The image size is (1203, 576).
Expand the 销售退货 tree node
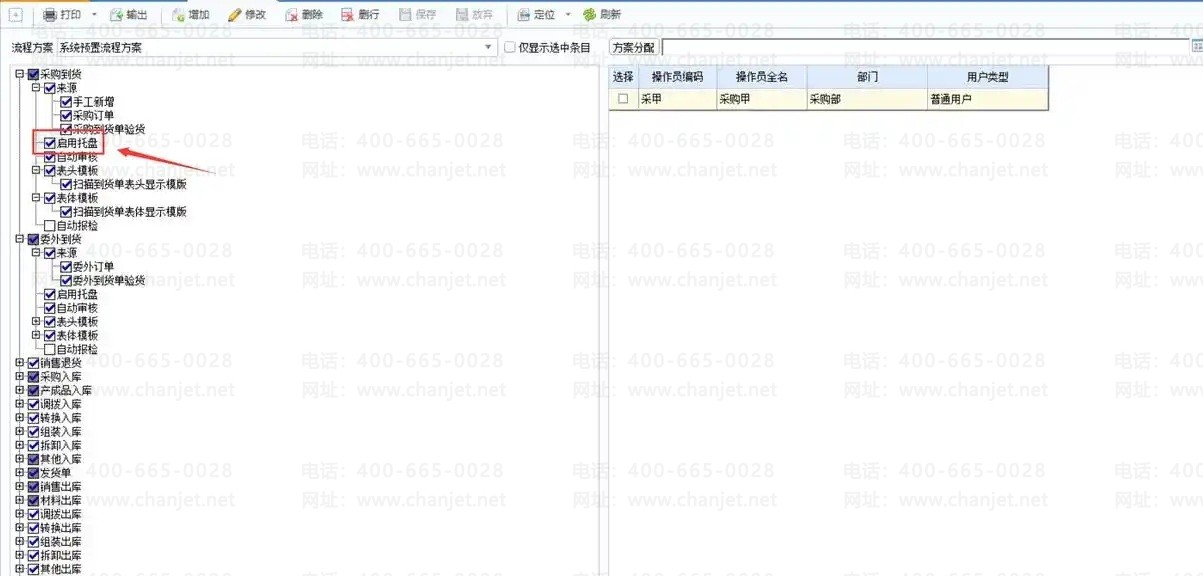pyautogui.click(x=20, y=363)
